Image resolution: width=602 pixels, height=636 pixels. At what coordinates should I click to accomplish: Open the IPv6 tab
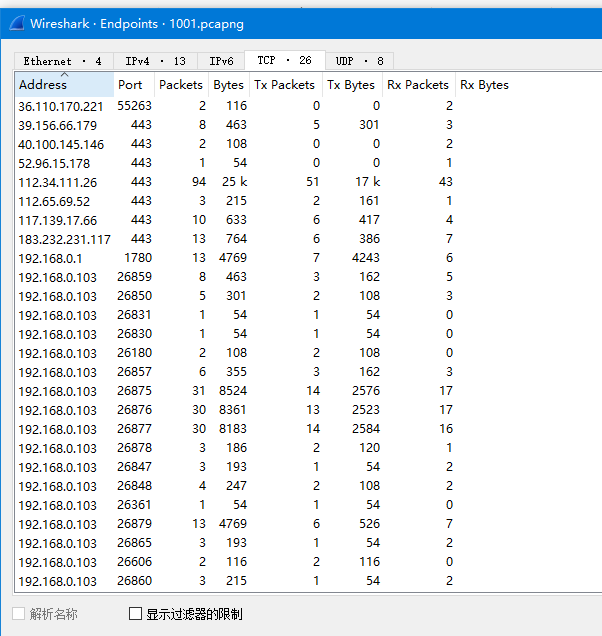tap(221, 61)
